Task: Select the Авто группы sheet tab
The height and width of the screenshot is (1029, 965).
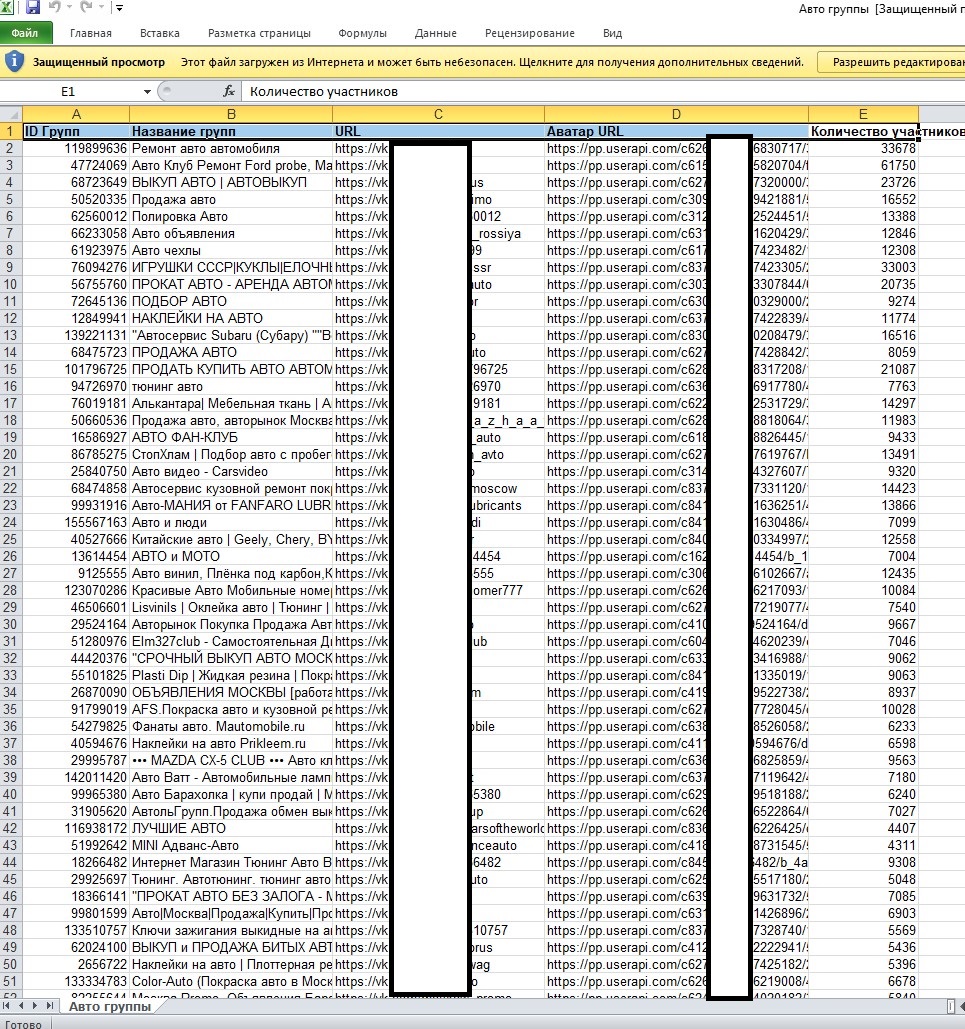Action: click(x=110, y=1006)
